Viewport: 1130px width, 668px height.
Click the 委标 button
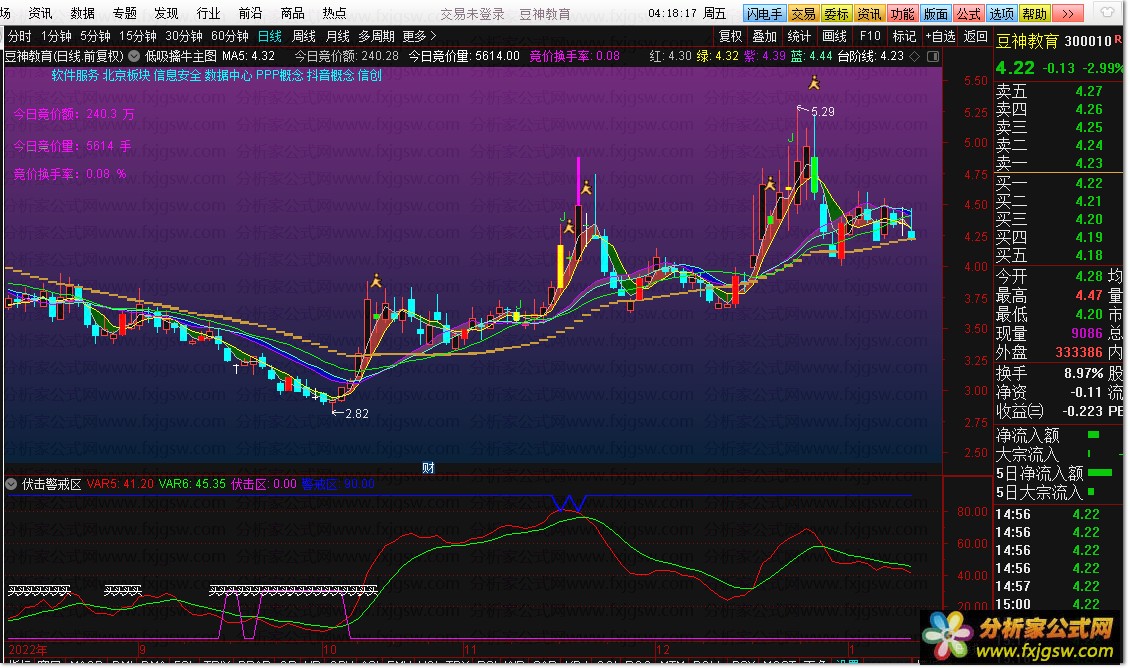836,14
